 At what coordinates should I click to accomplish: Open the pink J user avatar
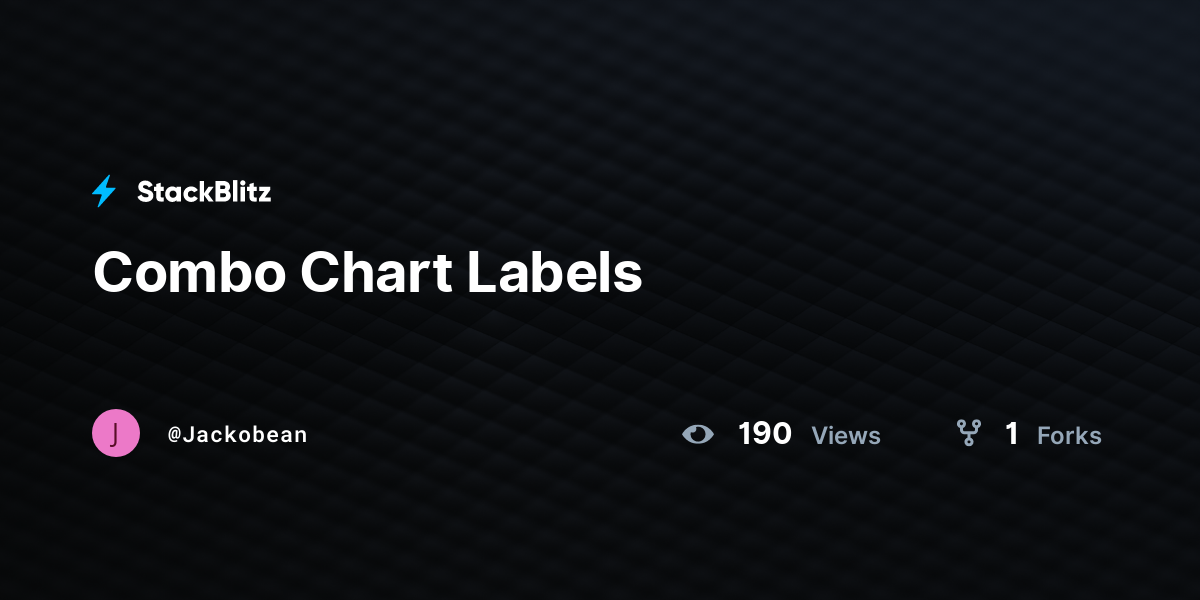[x=116, y=434]
